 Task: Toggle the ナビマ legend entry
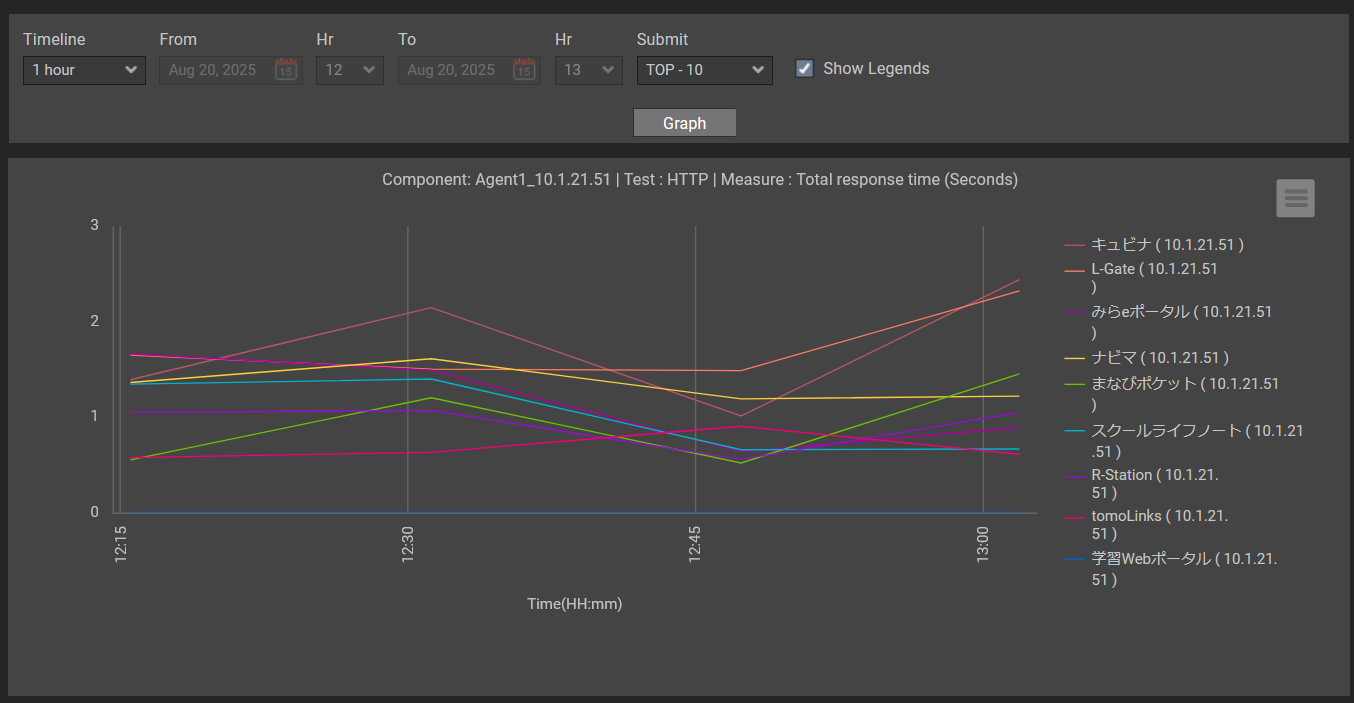tap(1159, 357)
